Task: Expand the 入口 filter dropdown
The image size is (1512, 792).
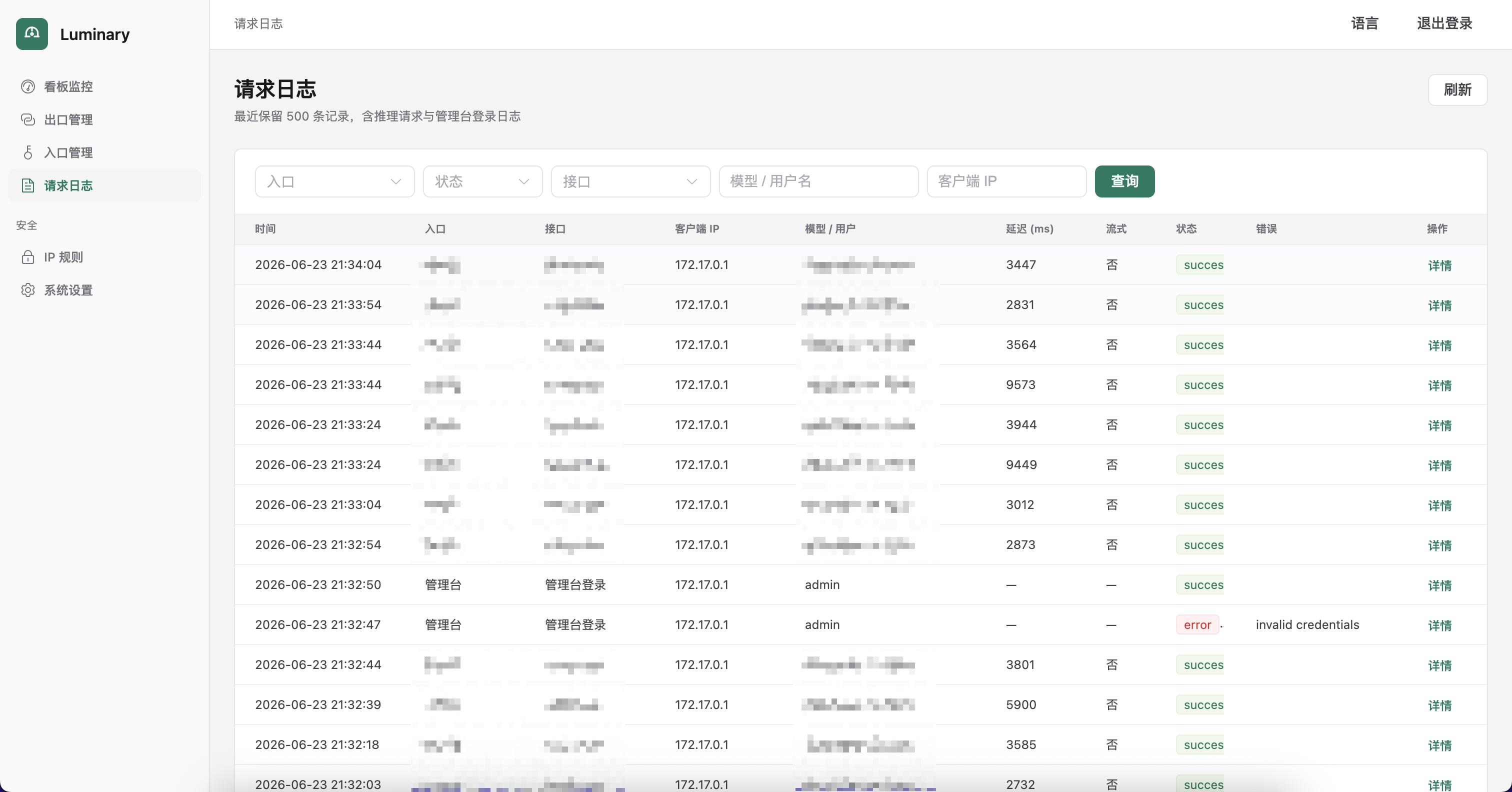Action: pyautogui.click(x=334, y=181)
